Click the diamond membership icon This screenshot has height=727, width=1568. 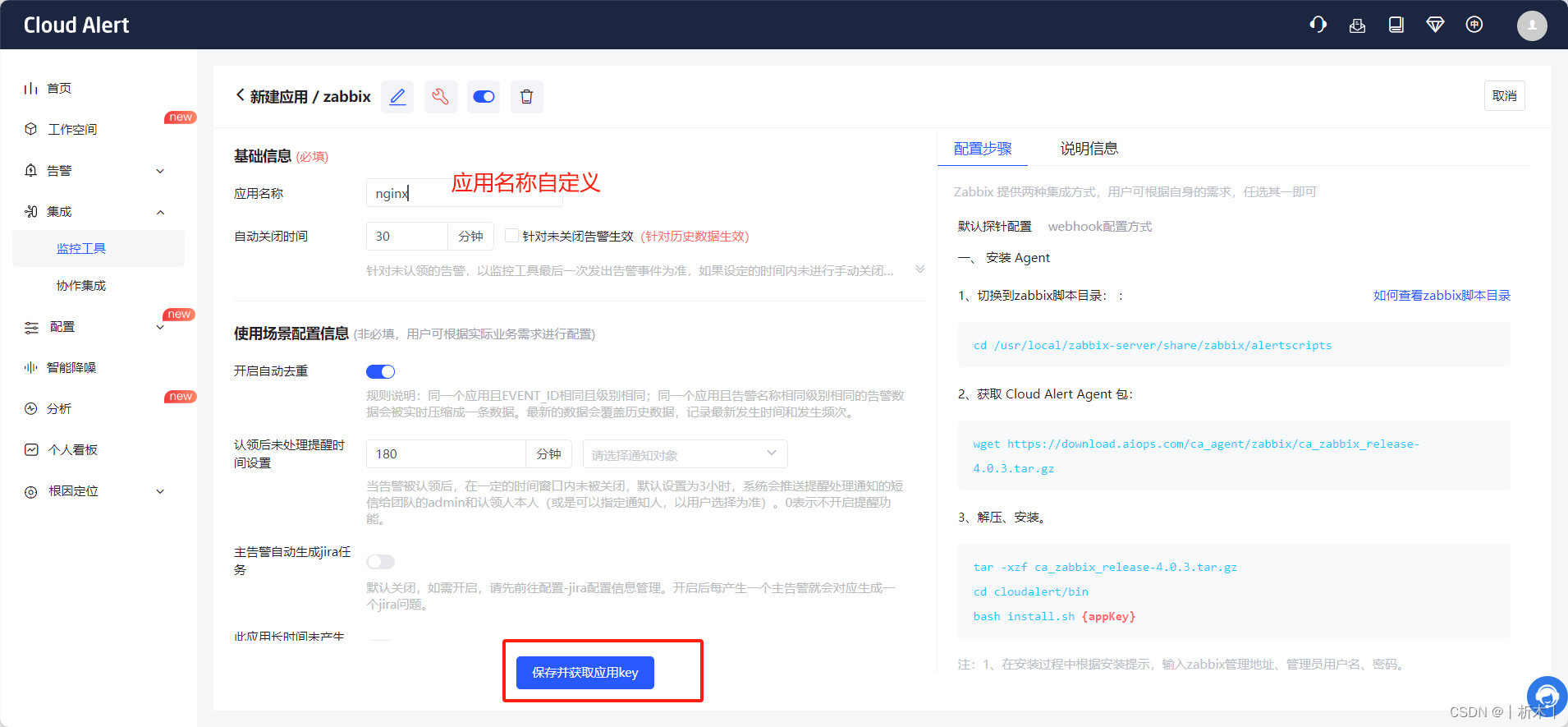(x=1435, y=25)
